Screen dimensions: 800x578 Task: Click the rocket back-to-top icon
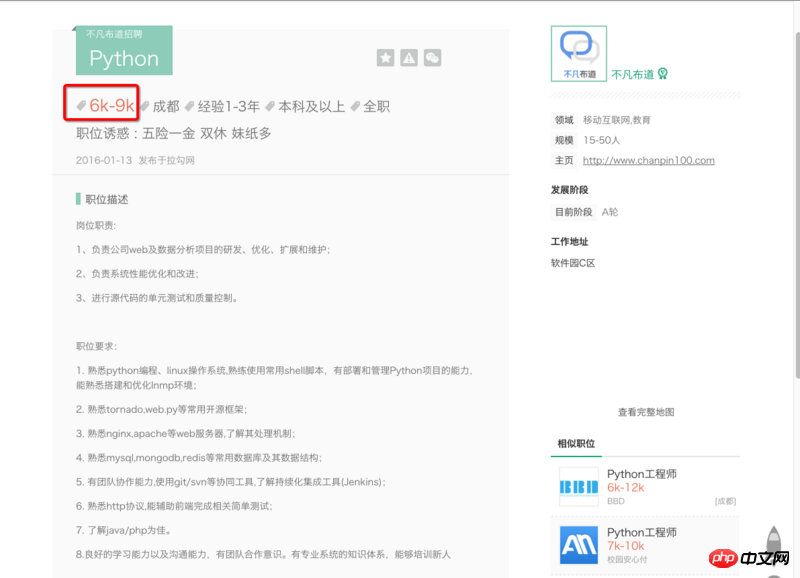pyautogui.click(x=774, y=543)
